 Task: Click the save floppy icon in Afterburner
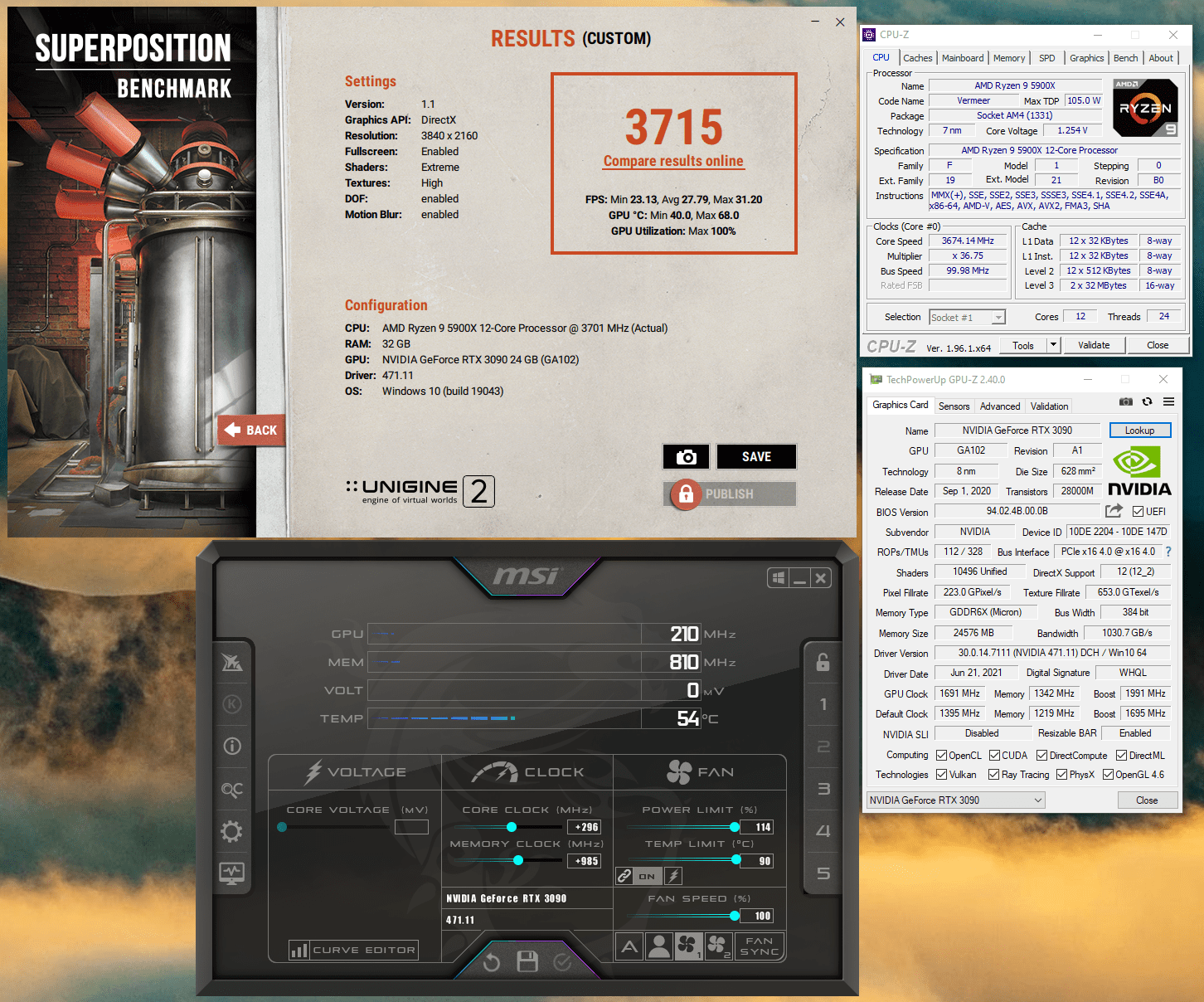(527, 961)
